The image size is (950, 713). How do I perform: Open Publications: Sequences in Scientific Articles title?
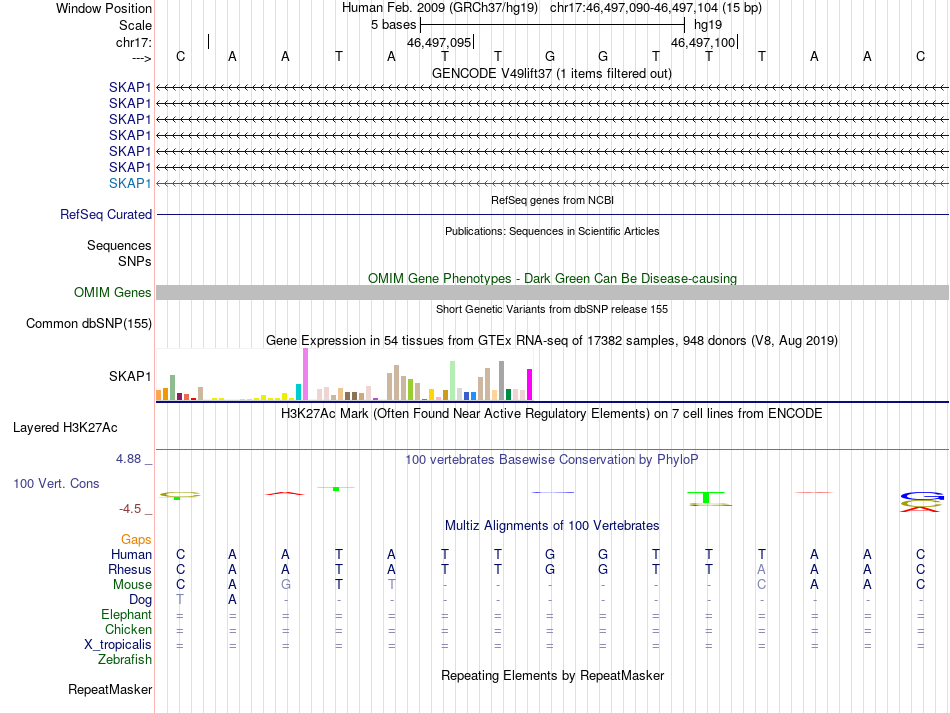point(552,231)
